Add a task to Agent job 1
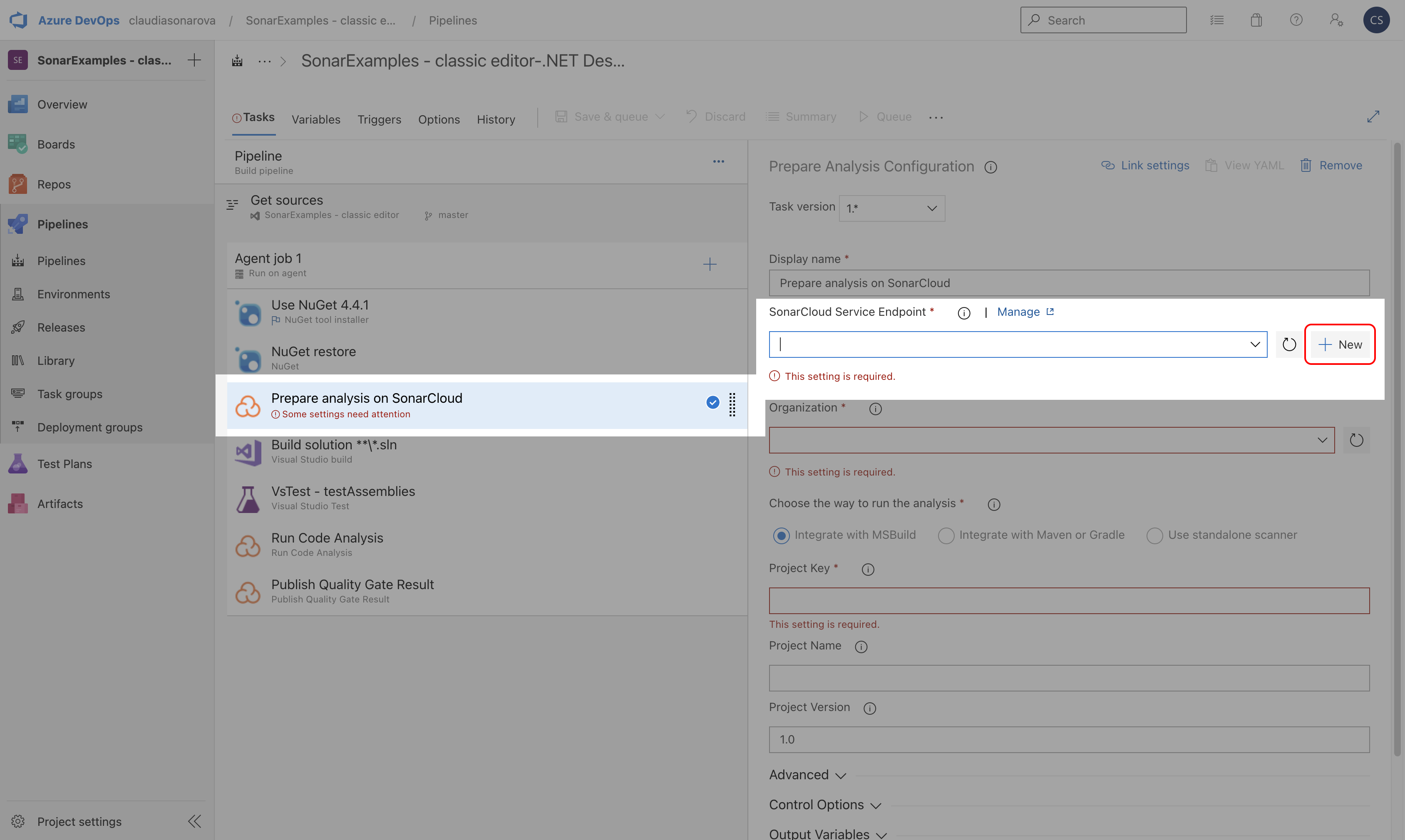The height and width of the screenshot is (840, 1405). click(709, 264)
